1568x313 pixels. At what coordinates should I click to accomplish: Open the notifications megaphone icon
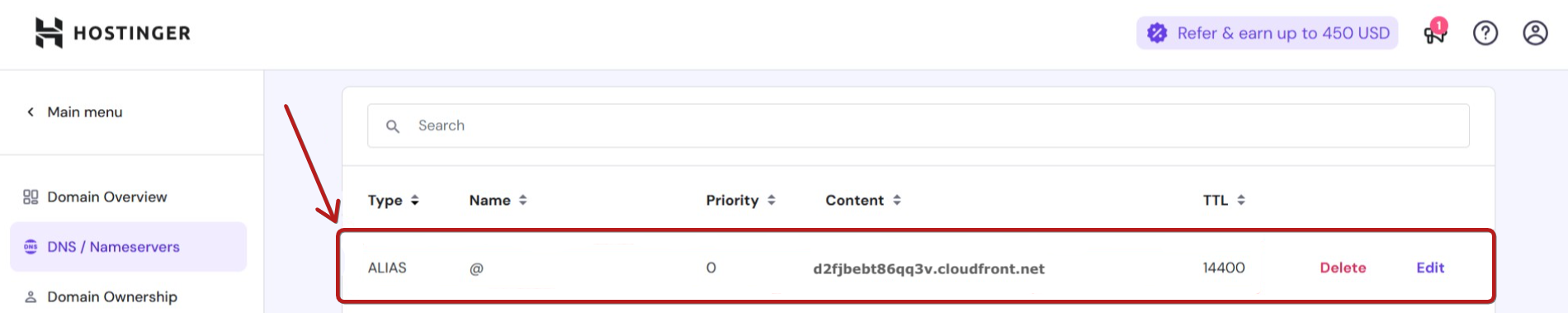(x=1435, y=33)
